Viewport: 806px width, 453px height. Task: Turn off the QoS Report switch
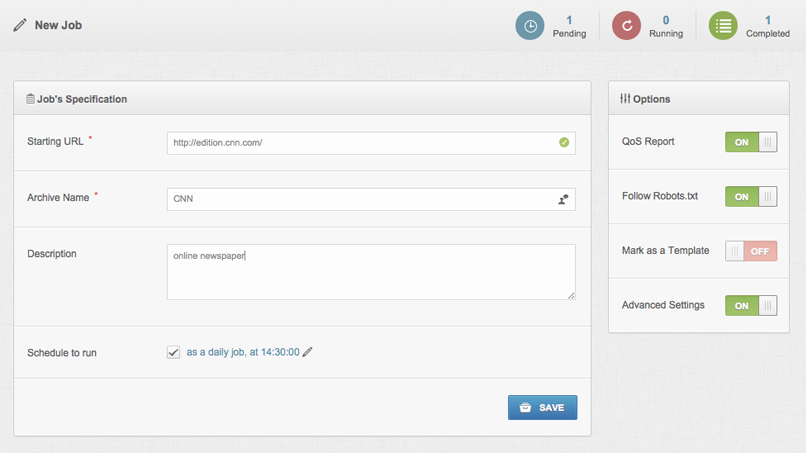coord(751,142)
